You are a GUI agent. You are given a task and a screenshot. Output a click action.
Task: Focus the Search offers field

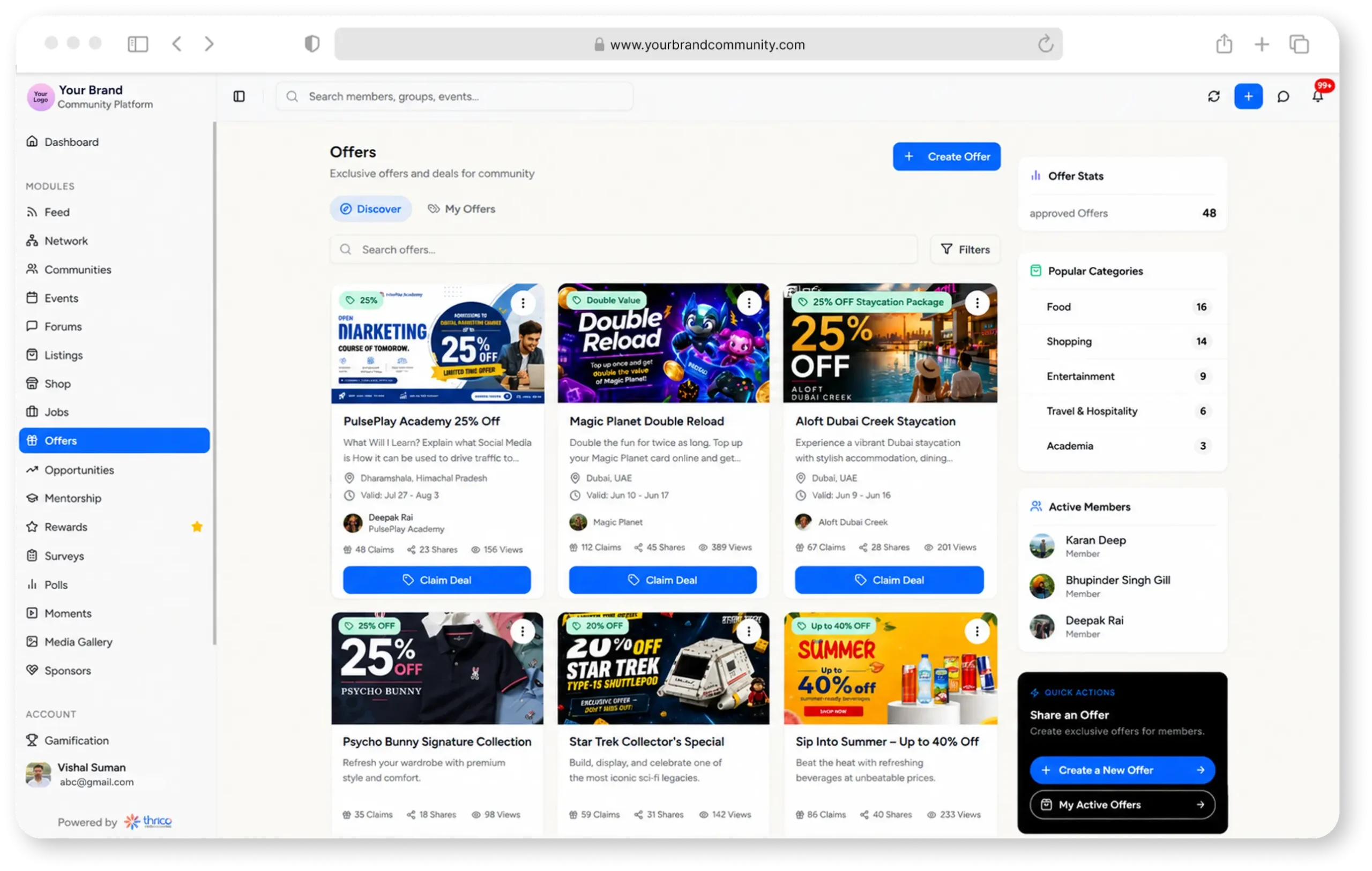[x=623, y=250]
